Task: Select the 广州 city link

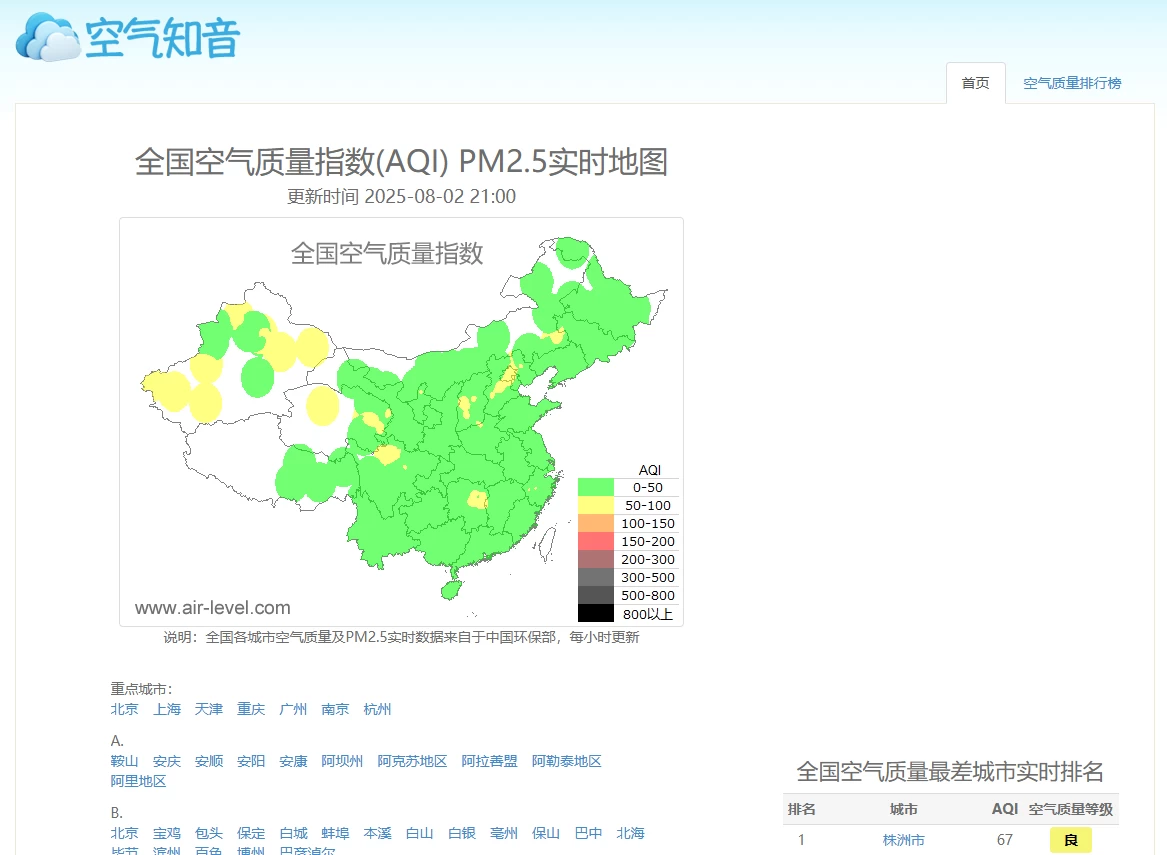Action: coord(293,710)
